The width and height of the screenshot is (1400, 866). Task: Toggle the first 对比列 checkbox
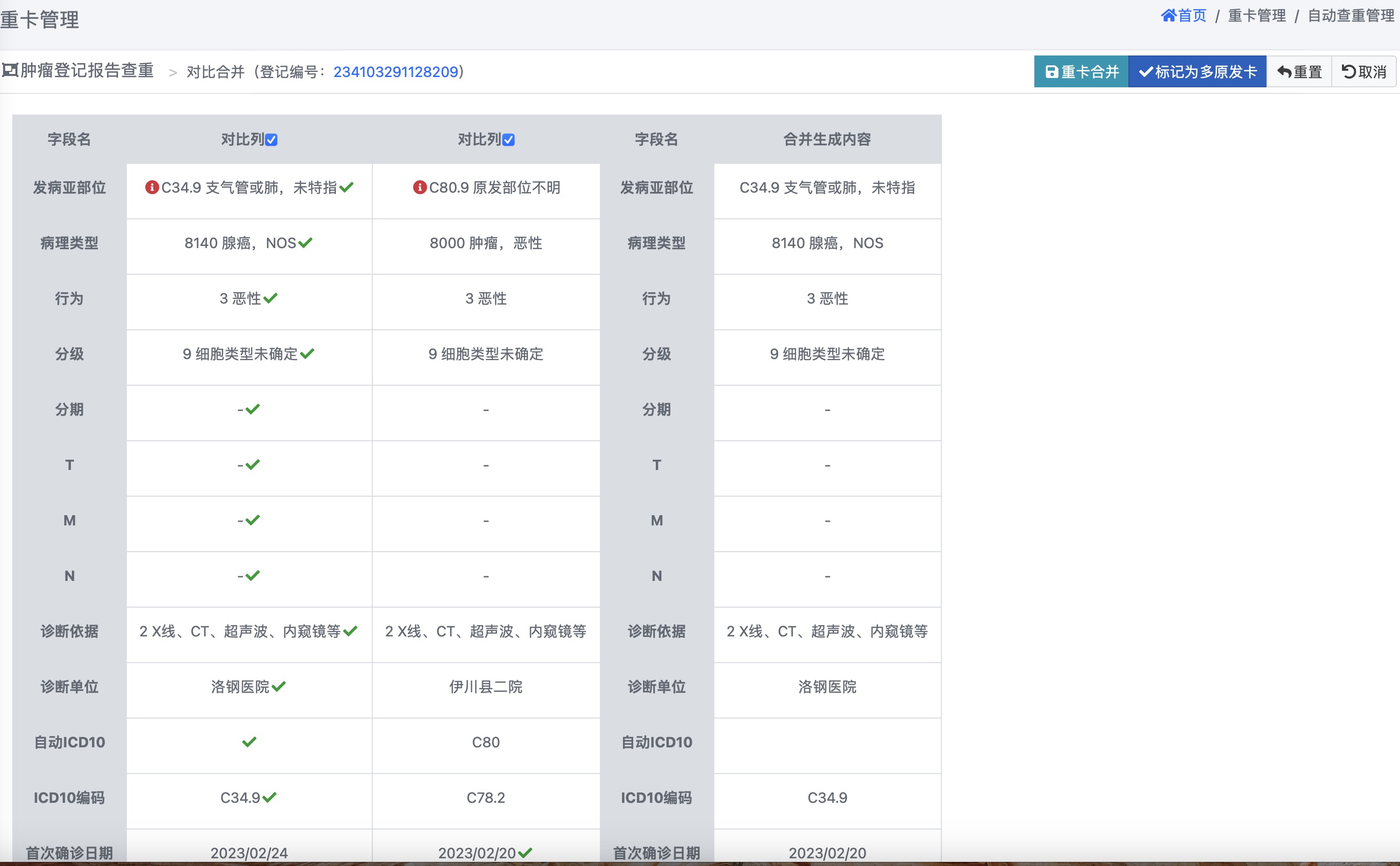coord(271,140)
